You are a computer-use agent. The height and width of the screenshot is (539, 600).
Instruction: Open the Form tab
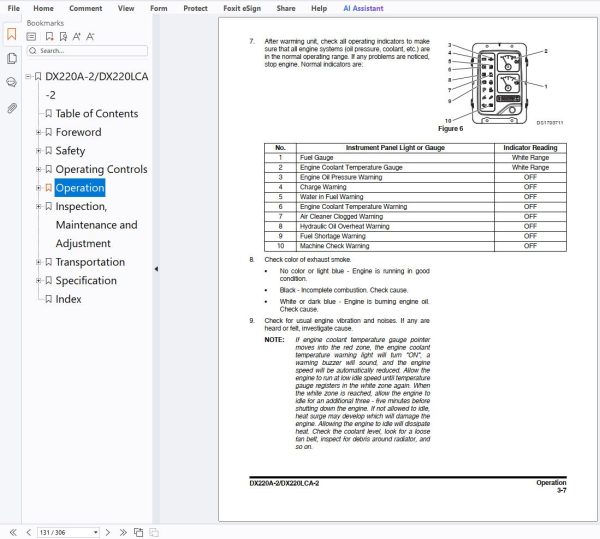[x=159, y=8]
